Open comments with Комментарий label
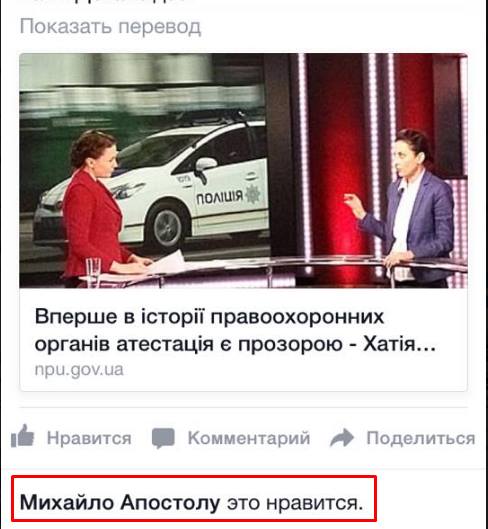The height and width of the screenshot is (529, 488). 249,438
